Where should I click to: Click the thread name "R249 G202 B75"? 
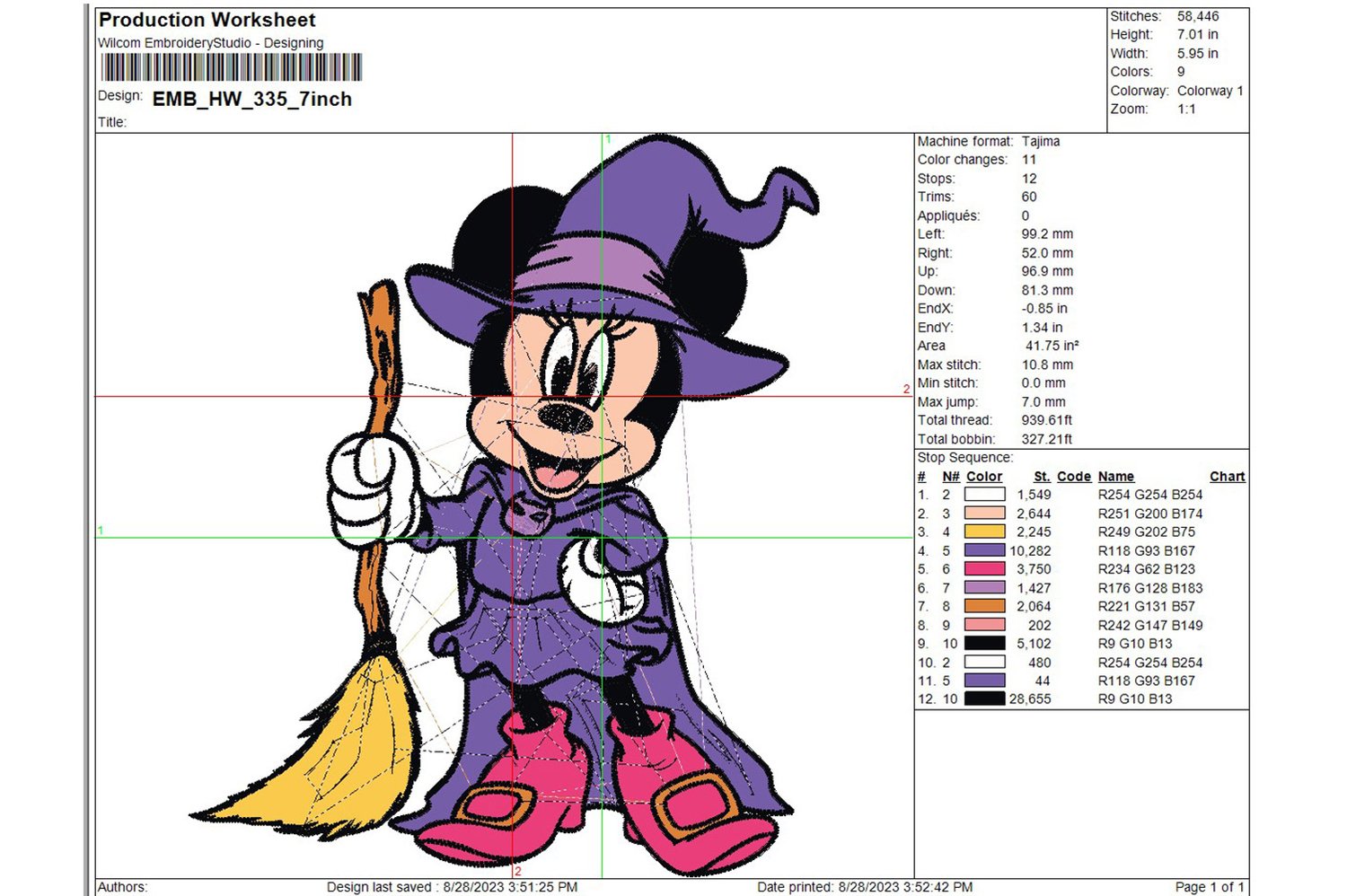(1147, 531)
